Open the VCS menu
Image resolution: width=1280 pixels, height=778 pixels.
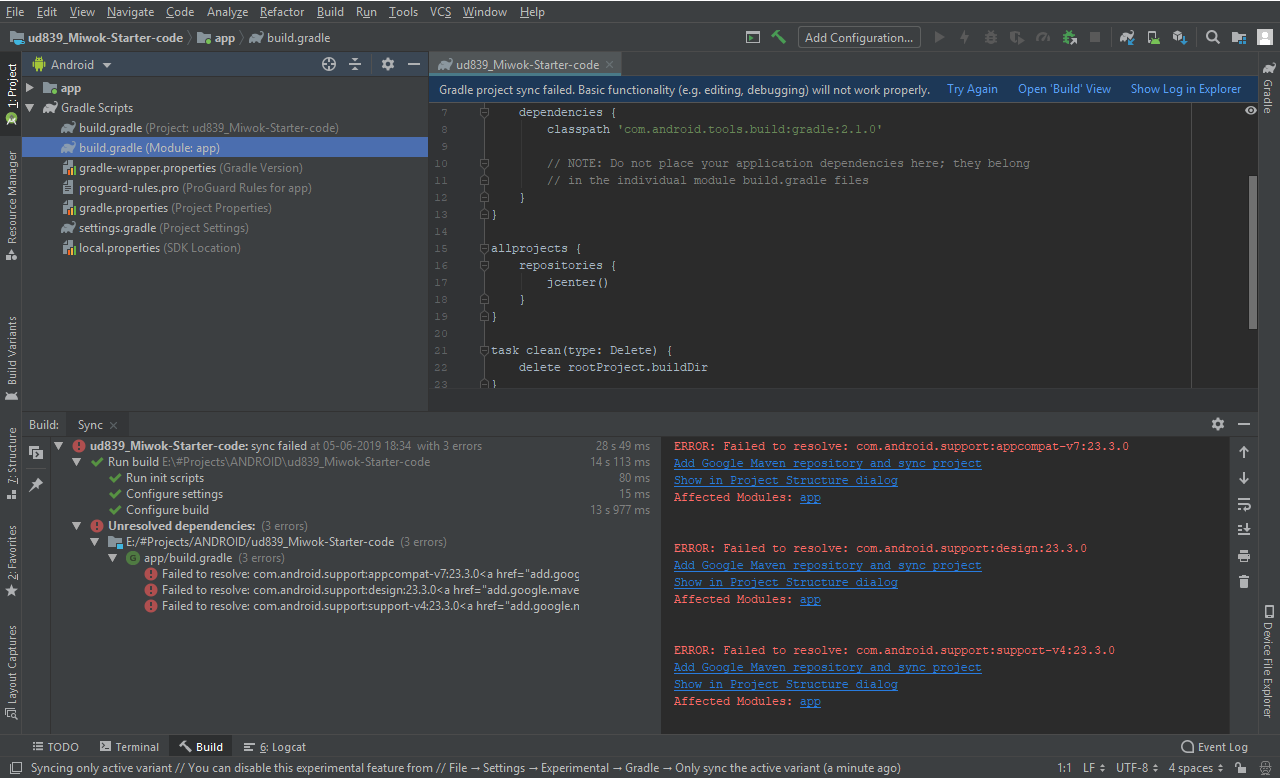[x=440, y=12]
